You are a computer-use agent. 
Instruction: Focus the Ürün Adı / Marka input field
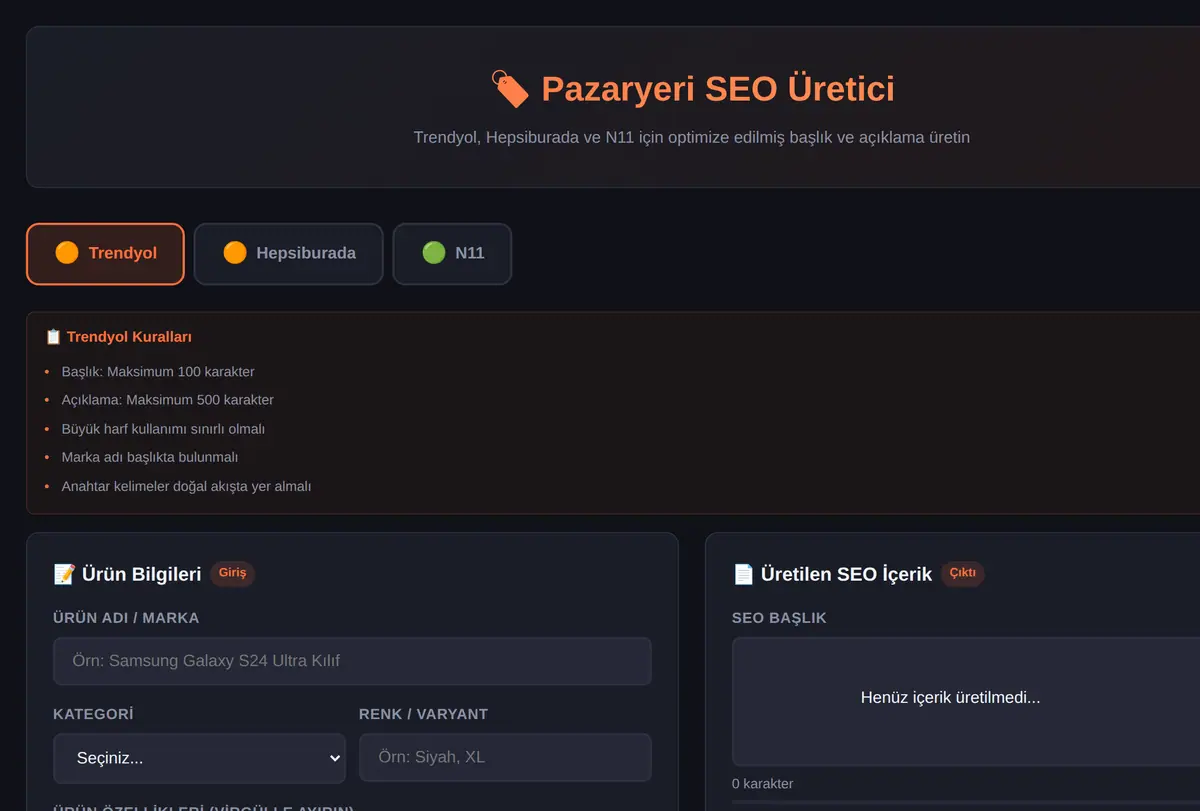[x=352, y=661]
